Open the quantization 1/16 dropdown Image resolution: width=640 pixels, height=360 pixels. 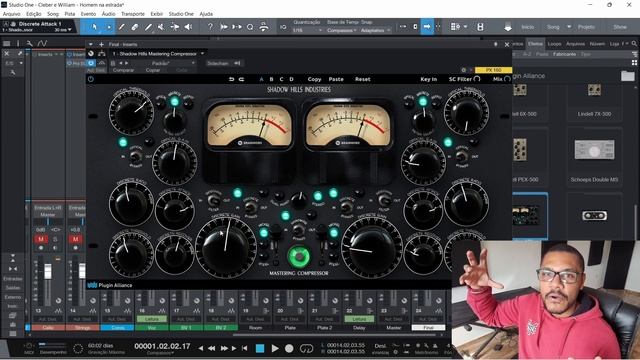[307, 30]
